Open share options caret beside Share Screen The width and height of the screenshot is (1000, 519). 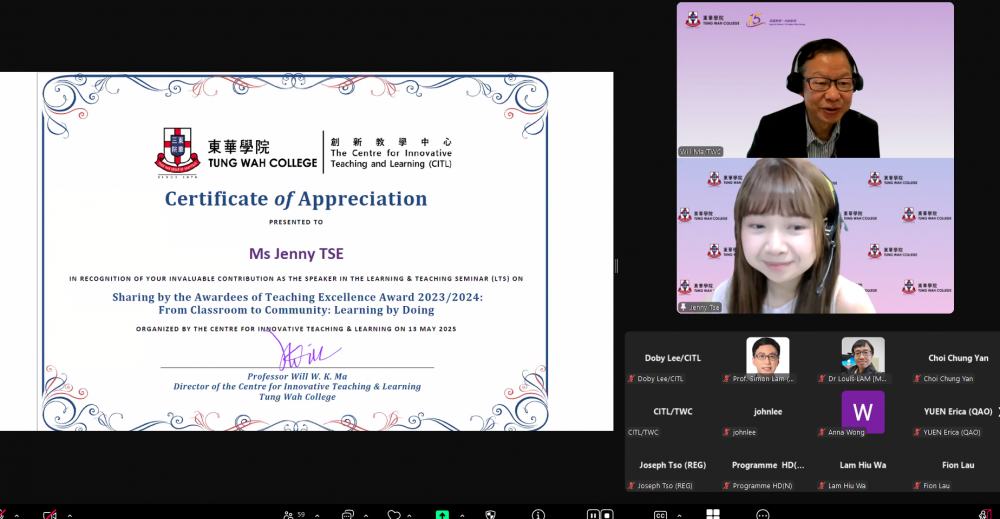pos(462,515)
